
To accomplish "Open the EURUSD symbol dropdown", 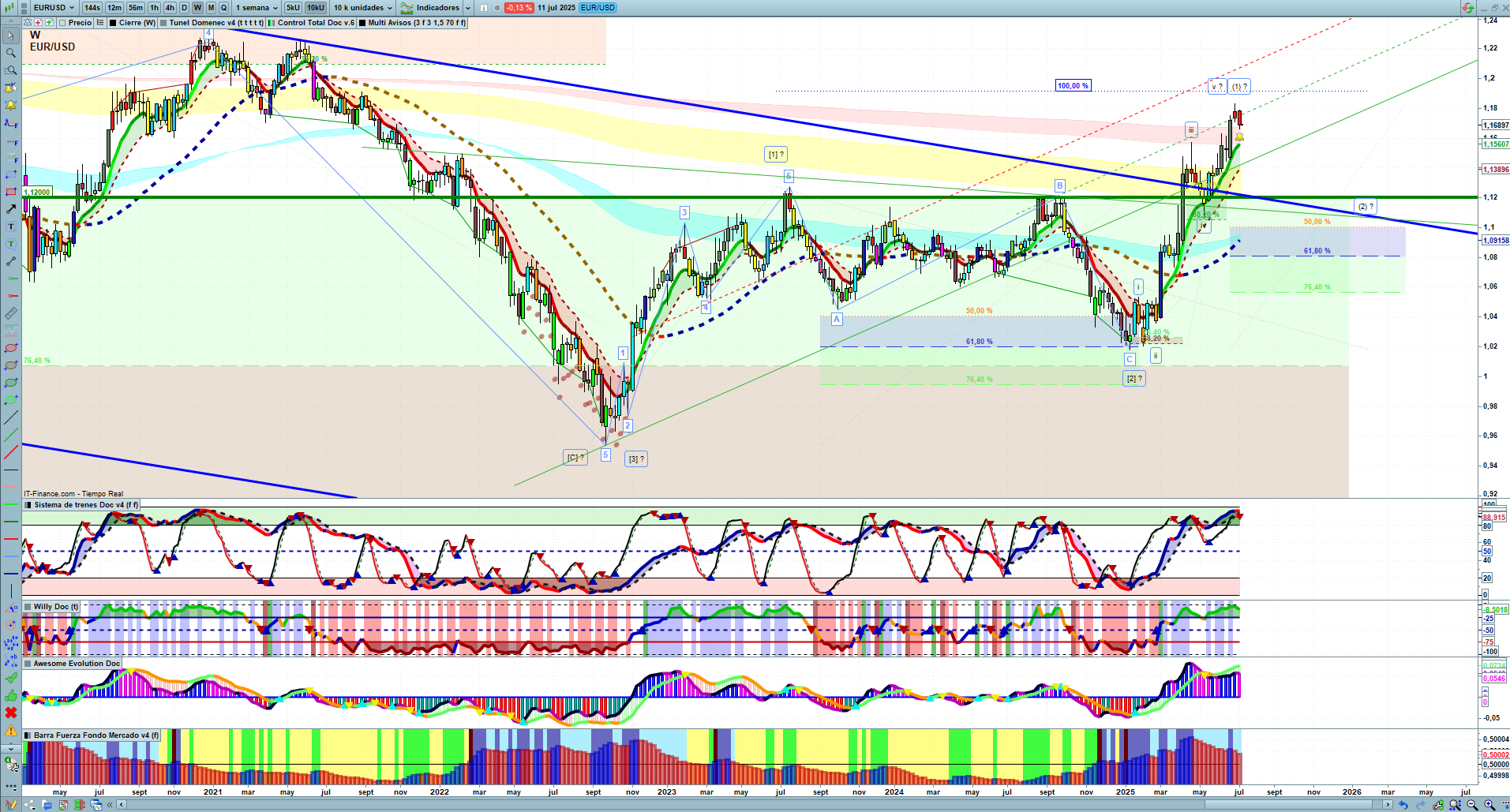I will pyautogui.click(x=54, y=8).
